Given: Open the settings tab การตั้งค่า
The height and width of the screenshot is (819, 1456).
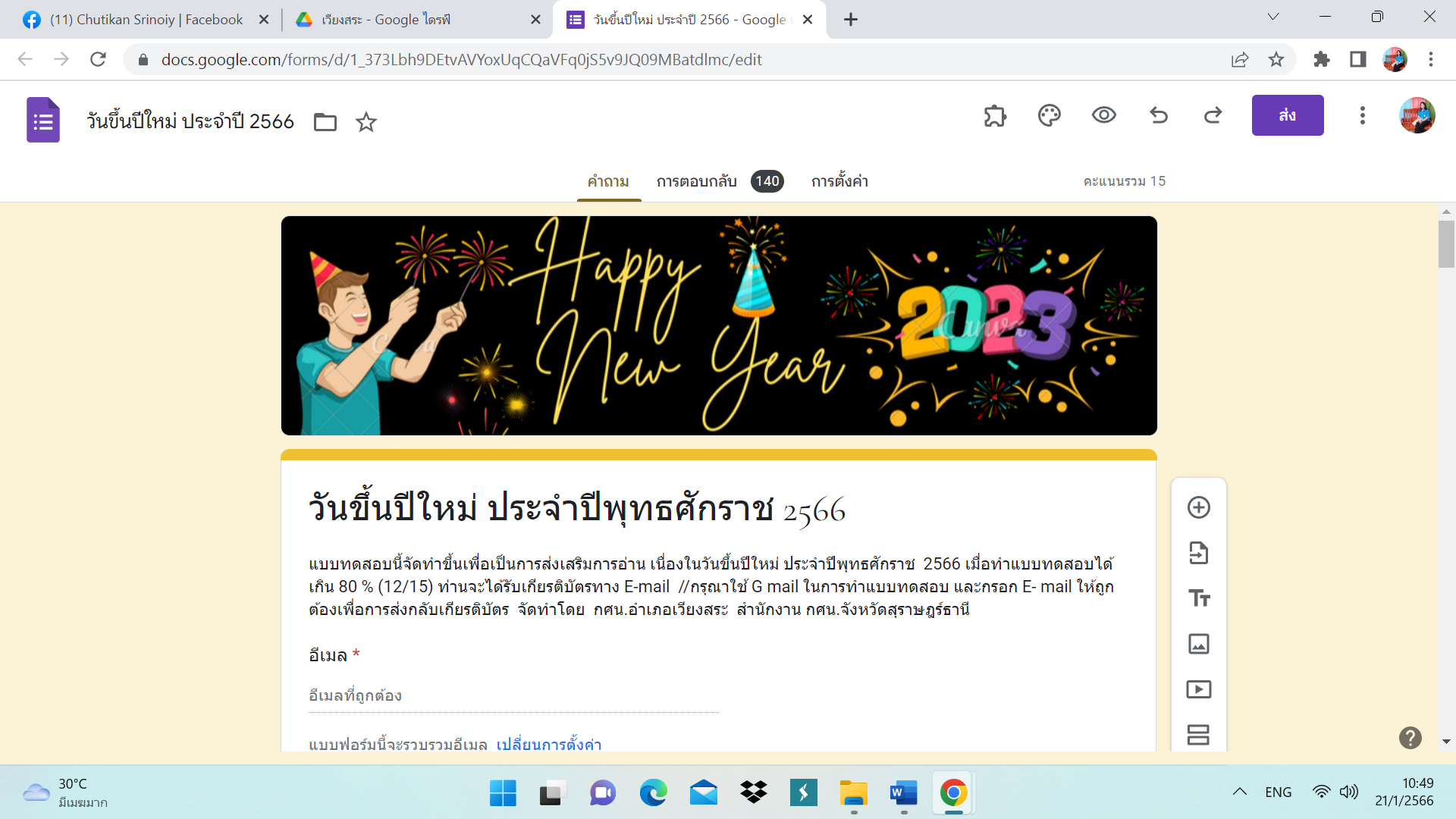Looking at the screenshot, I should (839, 181).
